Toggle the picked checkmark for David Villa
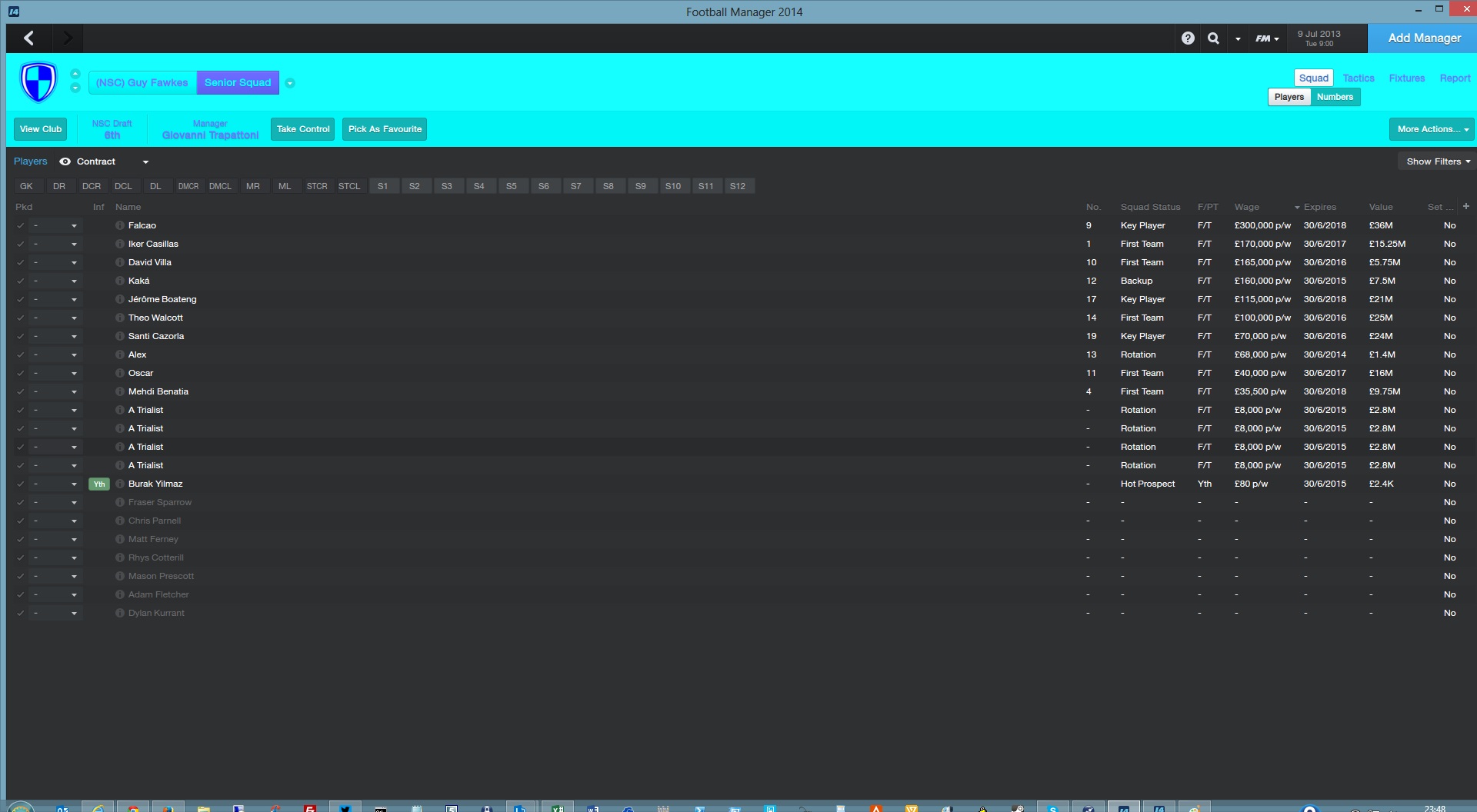Screen dimensions: 1477x812 tap(20, 262)
